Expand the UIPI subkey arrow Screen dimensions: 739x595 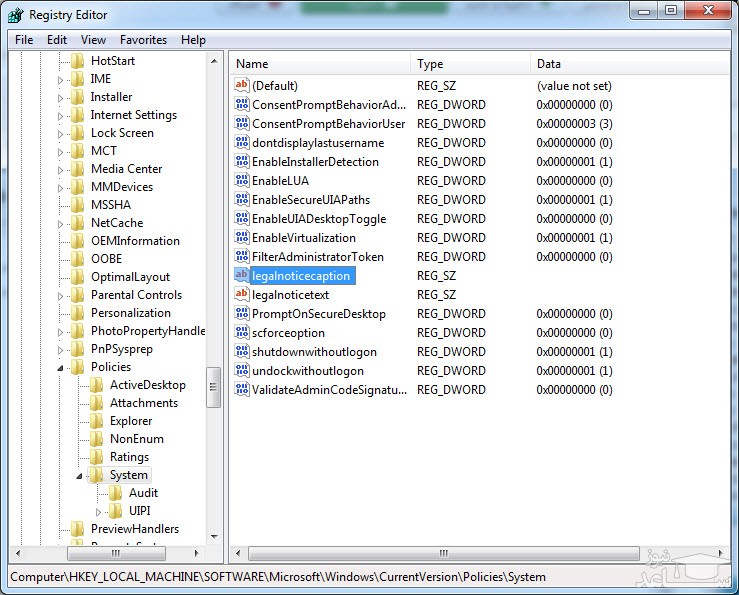99,512
